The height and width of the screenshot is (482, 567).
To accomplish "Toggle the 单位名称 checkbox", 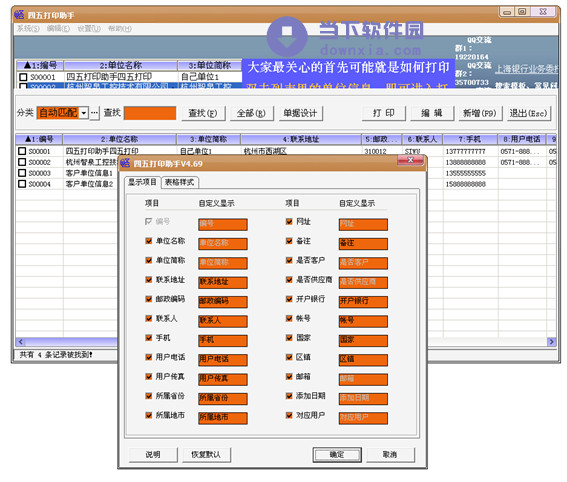I will click(x=149, y=241).
